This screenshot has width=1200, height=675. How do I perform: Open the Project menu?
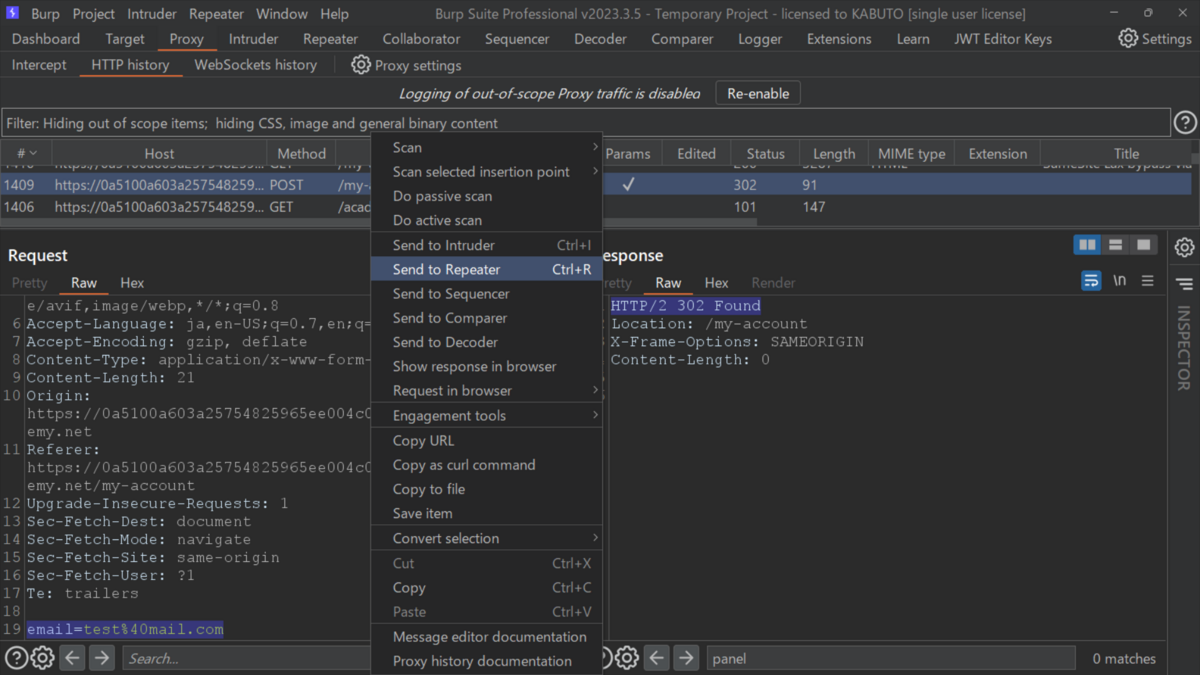tap(93, 14)
